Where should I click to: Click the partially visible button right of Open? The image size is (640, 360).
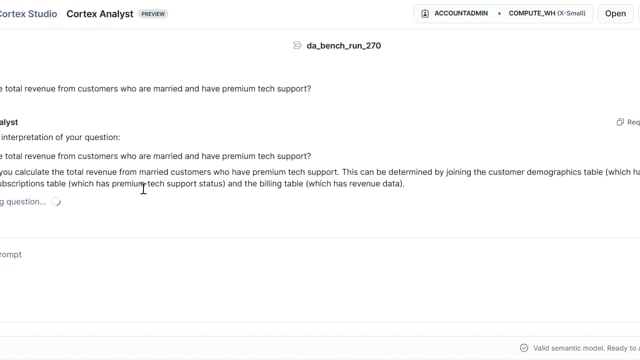coord(639,13)
